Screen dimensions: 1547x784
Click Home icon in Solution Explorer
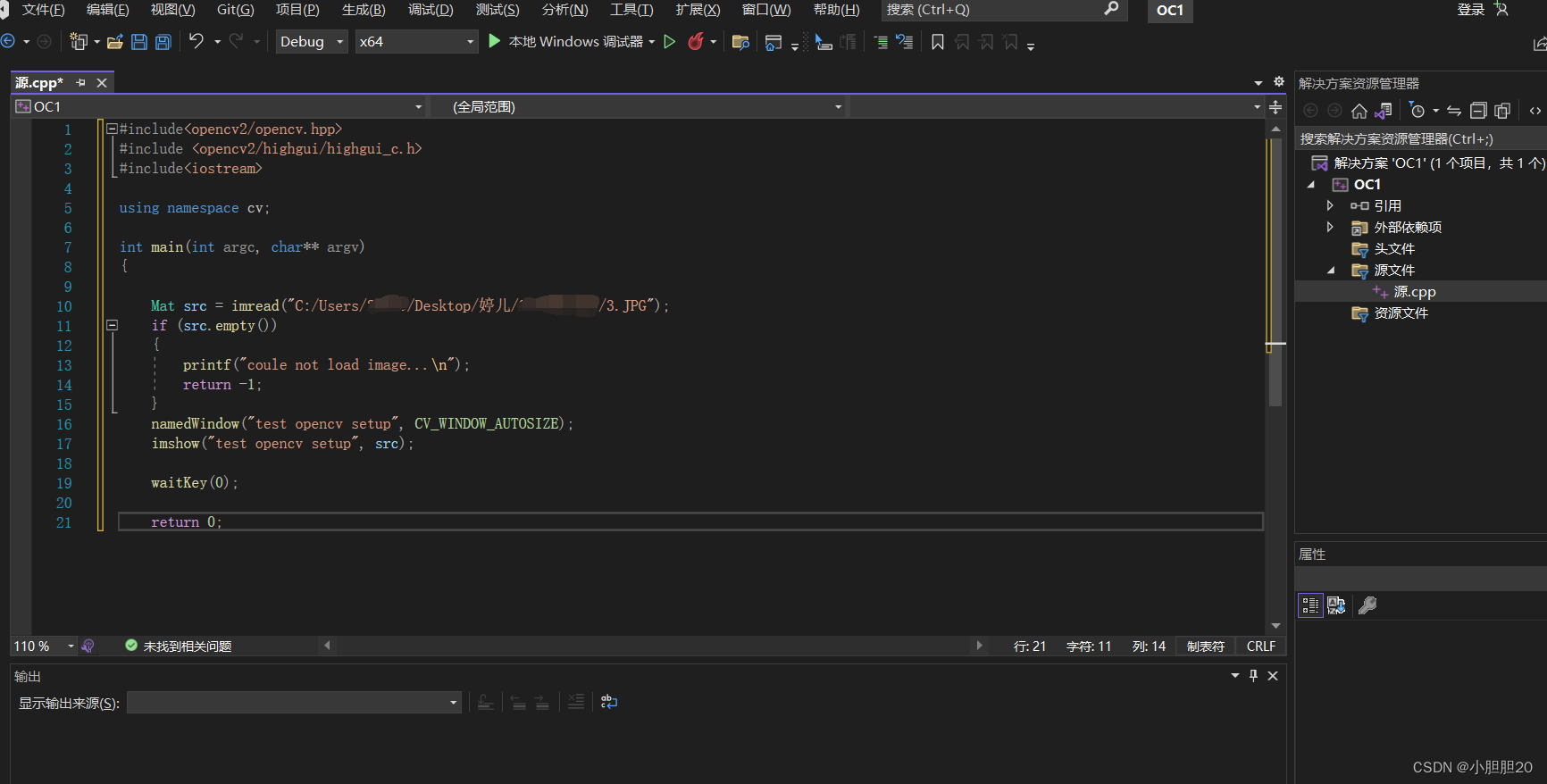coord(1359,111)
